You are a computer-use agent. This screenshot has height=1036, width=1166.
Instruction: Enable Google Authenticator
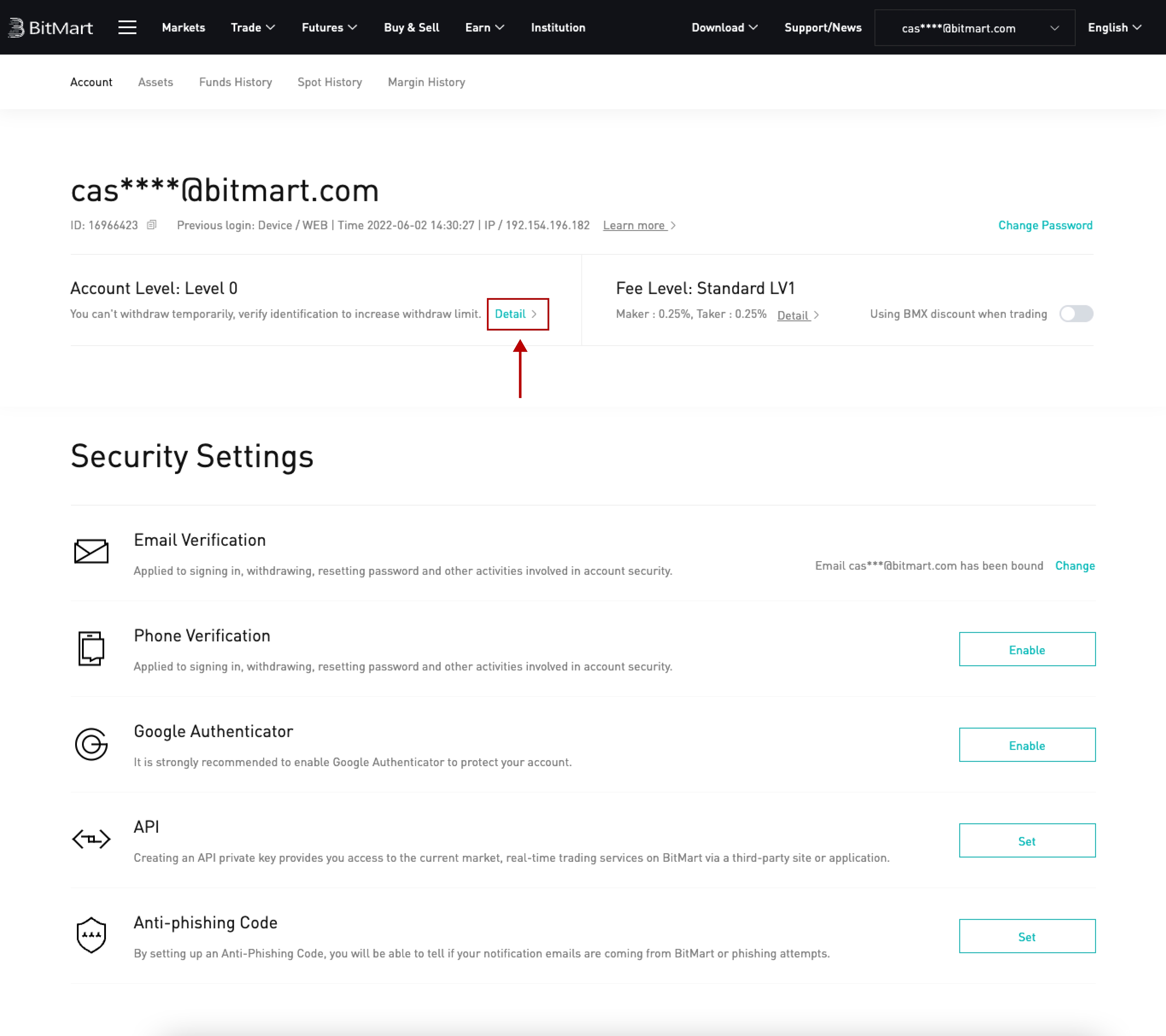click(x=1027, y=745)
